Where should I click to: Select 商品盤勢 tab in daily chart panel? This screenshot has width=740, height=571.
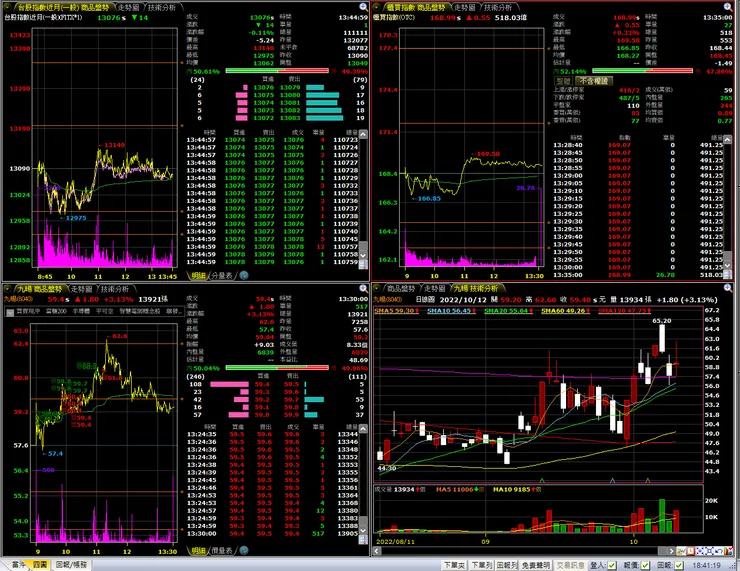401,288
